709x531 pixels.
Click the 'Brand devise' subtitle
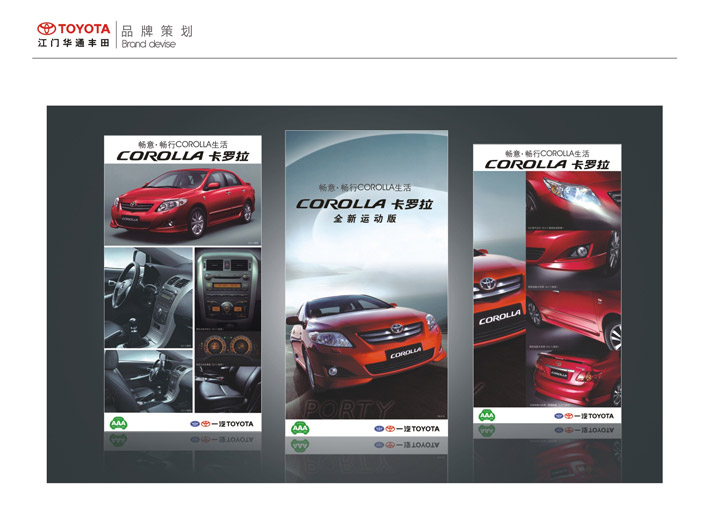[148, 44]
